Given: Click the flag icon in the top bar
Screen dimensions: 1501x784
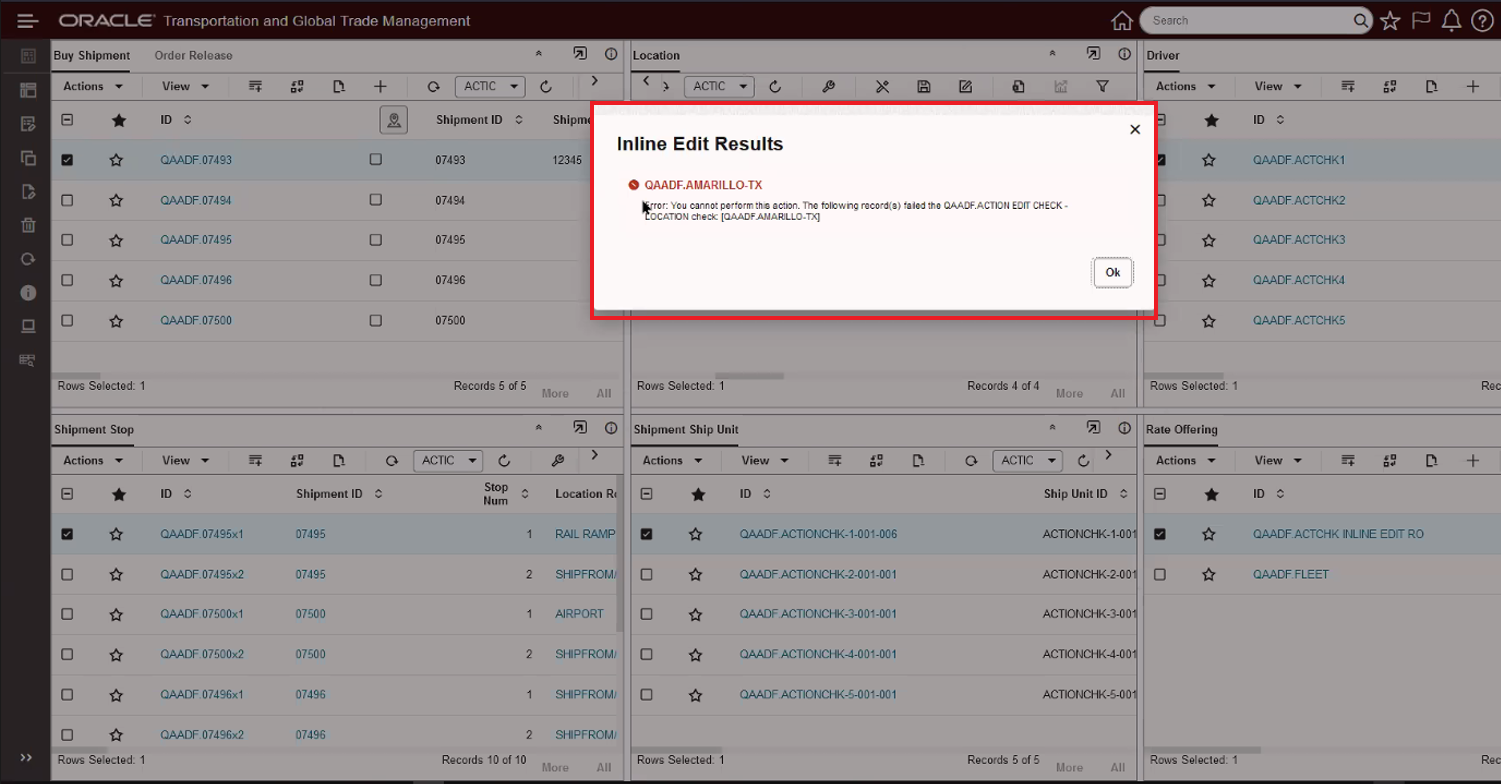Looking at the screenshot, I should tap(1423, 19).
